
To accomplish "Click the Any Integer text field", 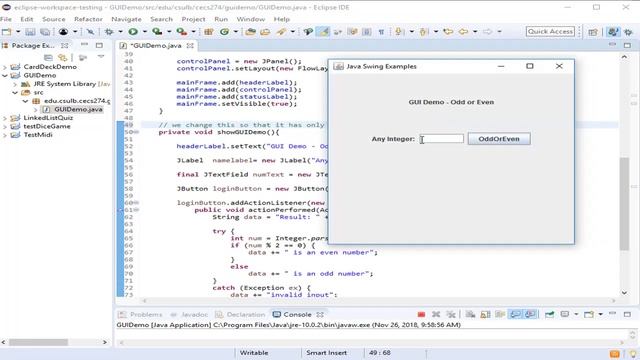I will (x=442, y=139).
